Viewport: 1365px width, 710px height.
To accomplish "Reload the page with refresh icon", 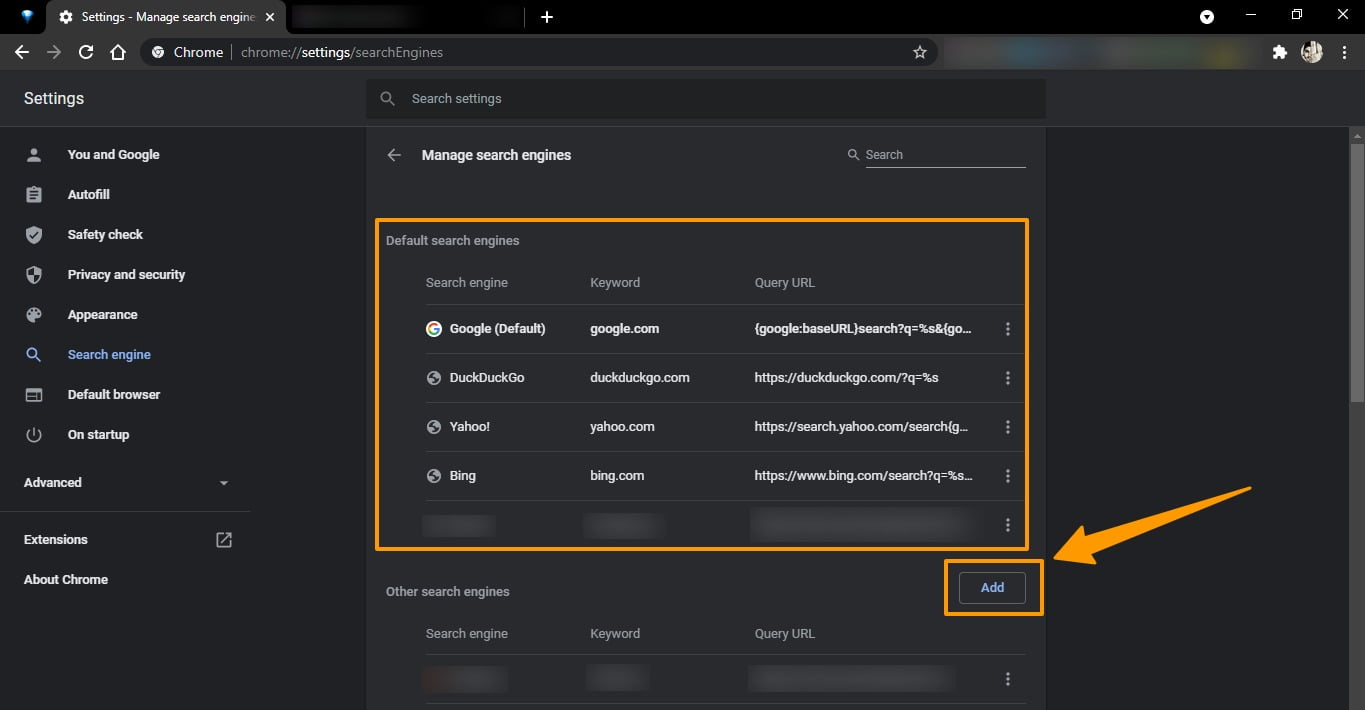I will pos(86,52).
